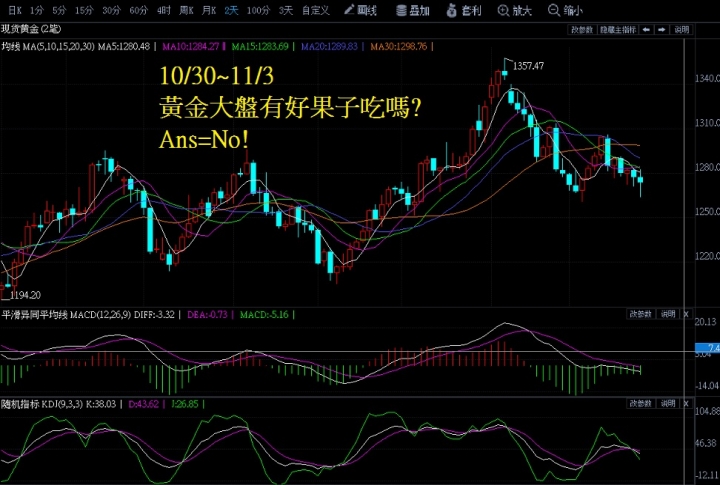Open the 叠加 overlay tool
This screenshot has height=485, width=720.
pyautogui.click(x=413, y=10)
